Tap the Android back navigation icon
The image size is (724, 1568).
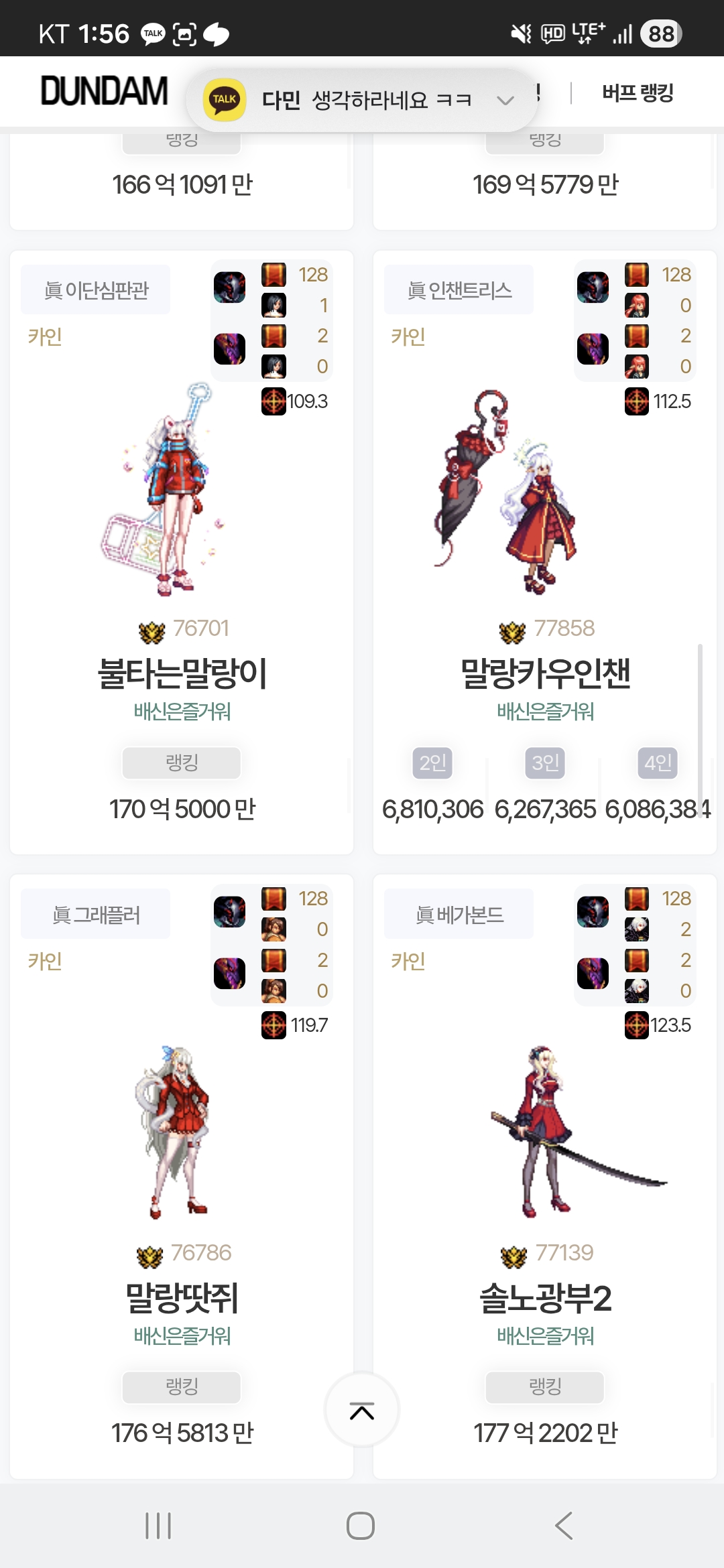[x=564, y=1526]
